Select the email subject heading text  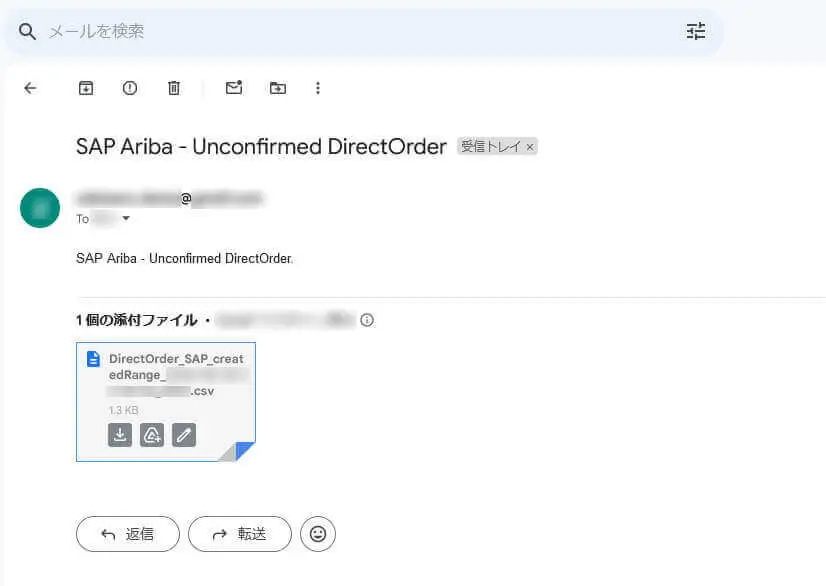[x=261, y=146]
